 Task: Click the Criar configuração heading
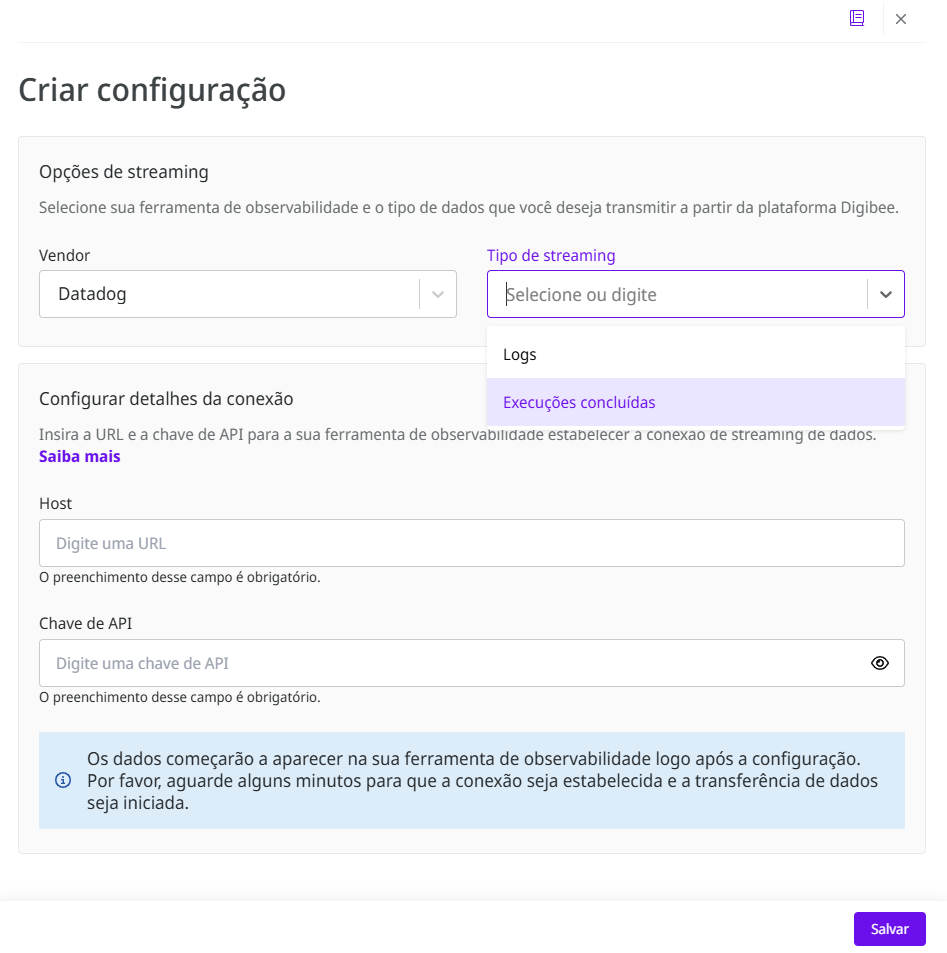coord(152,90)
